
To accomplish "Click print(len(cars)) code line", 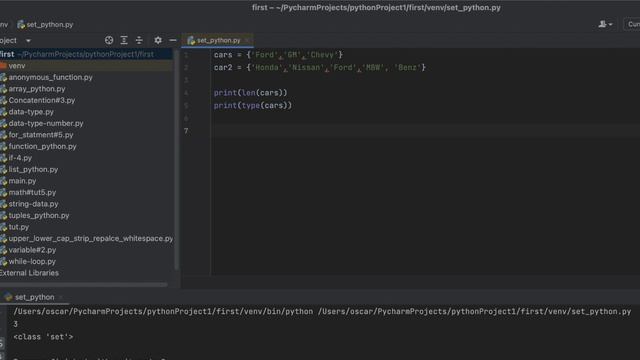I will tap(251, 93).
